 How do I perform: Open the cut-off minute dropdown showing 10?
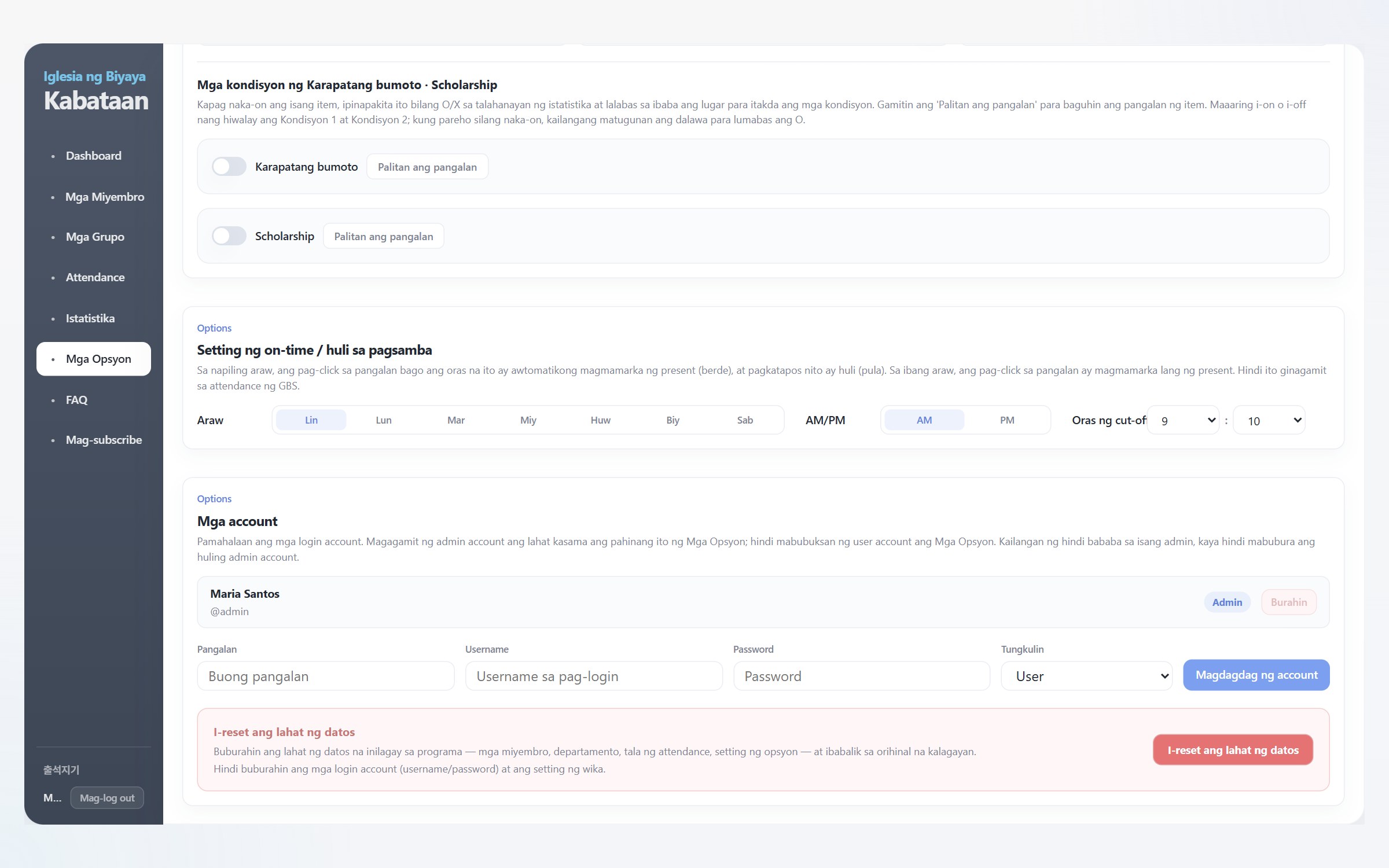click(1269, 421)
